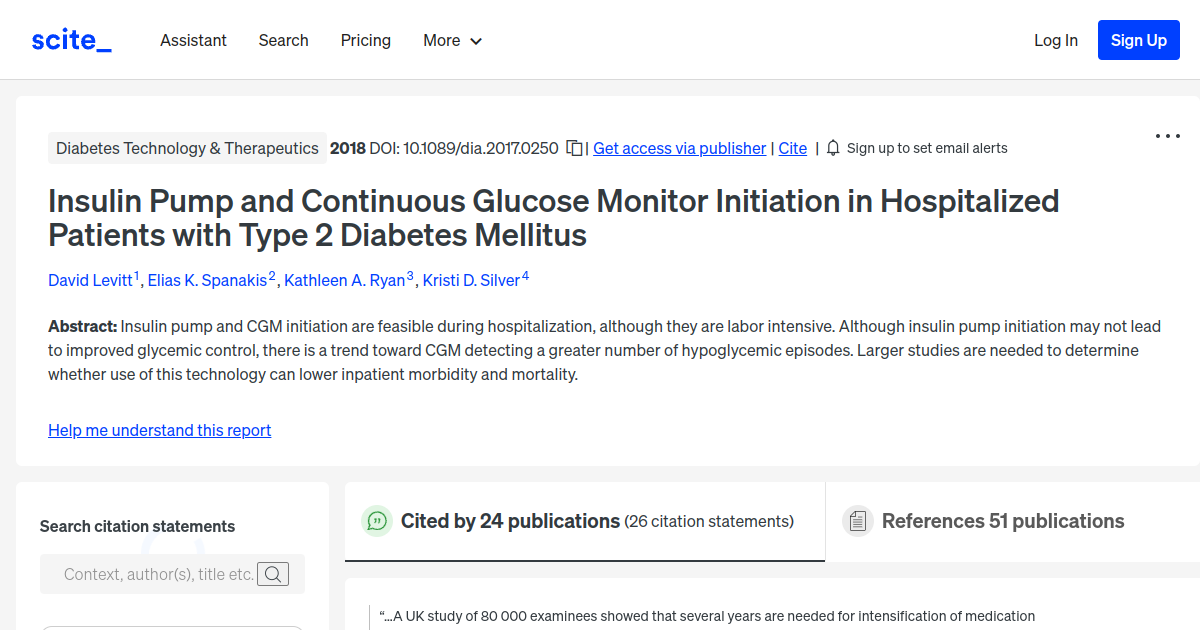Select the Assistant navigation item

tap(193, 40)
